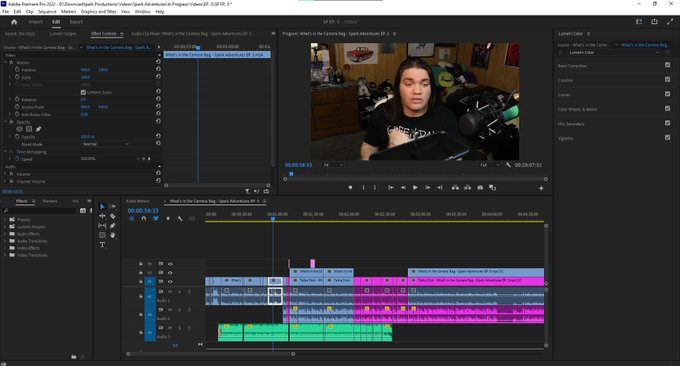Image resolution: width=680 pixels, height=366 pixels.
Task: Select the Ripple Edit tool
Action: point(102,216)
